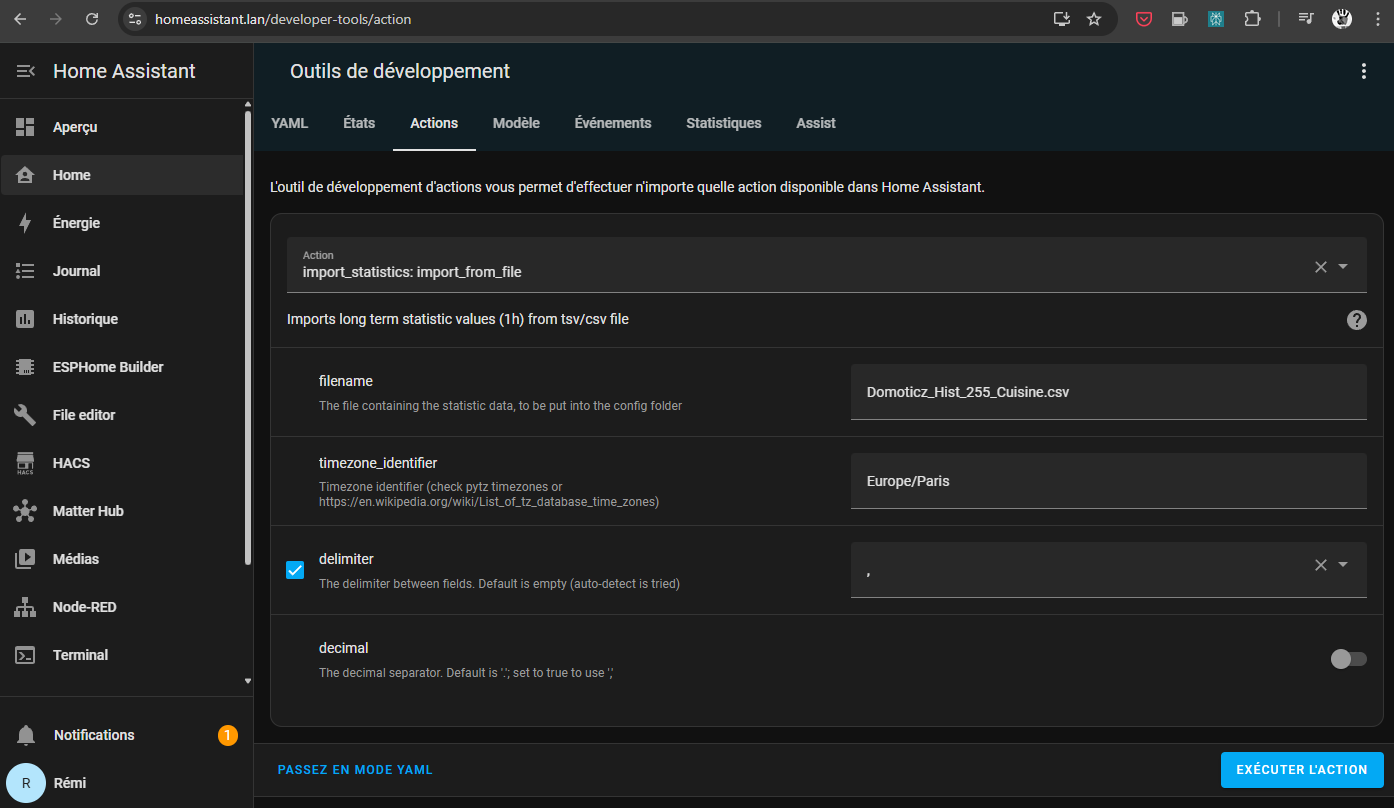
Task: Open the Notifications bell icon
Action: tap(26, 735)
